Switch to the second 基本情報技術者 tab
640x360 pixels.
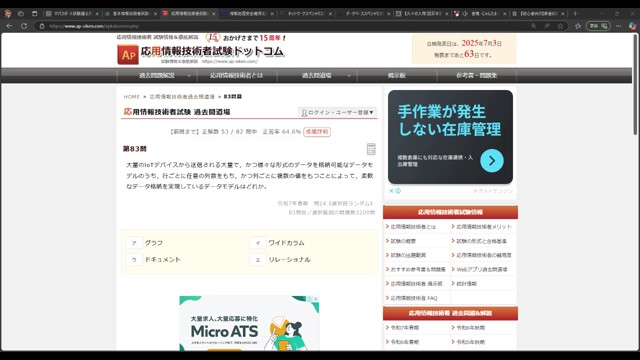pyautogui.click(x=130, y=13)
